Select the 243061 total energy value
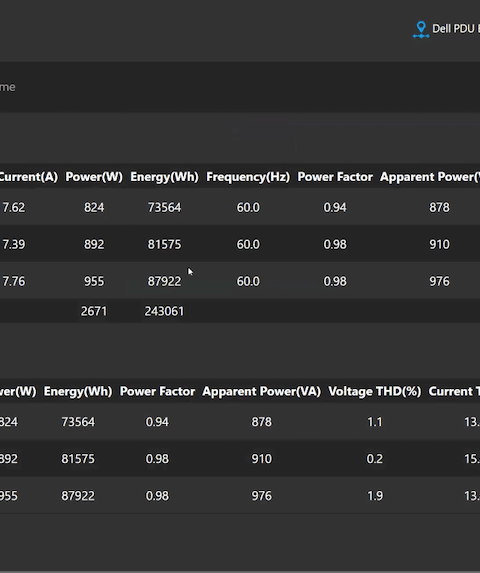The image size is (480, 573). coord(164,311)
